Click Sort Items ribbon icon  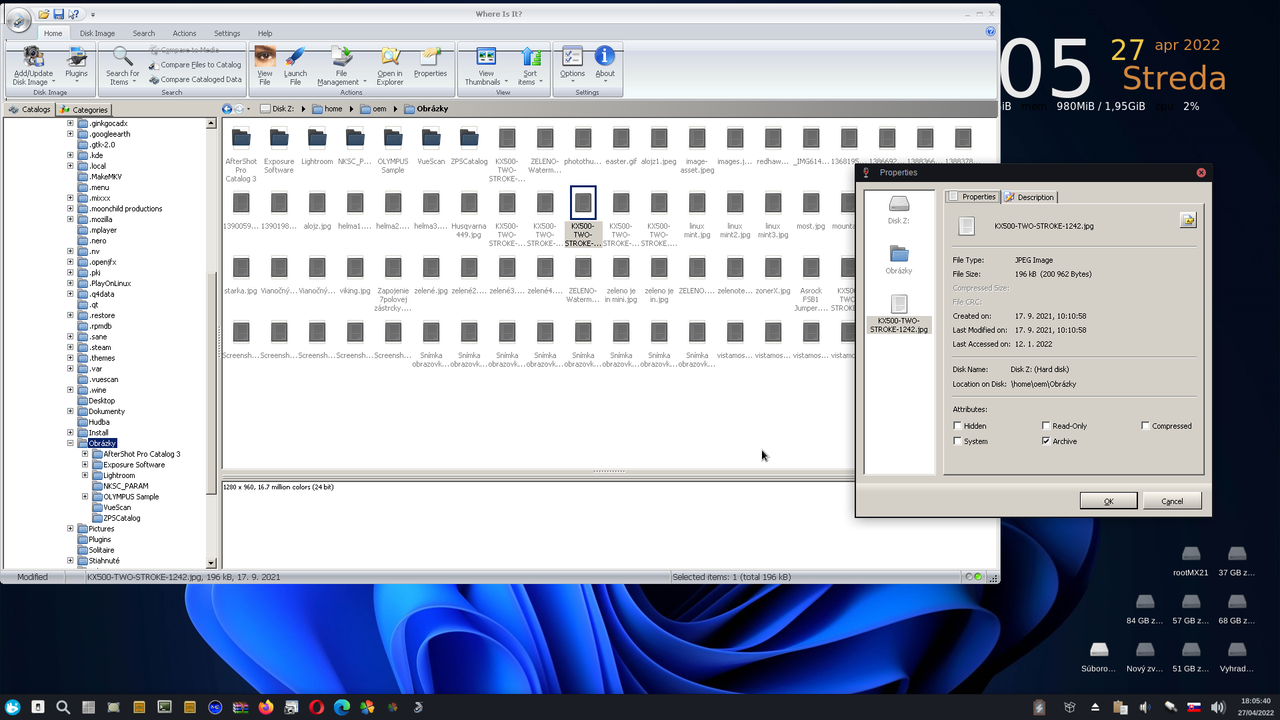point(530,56)
